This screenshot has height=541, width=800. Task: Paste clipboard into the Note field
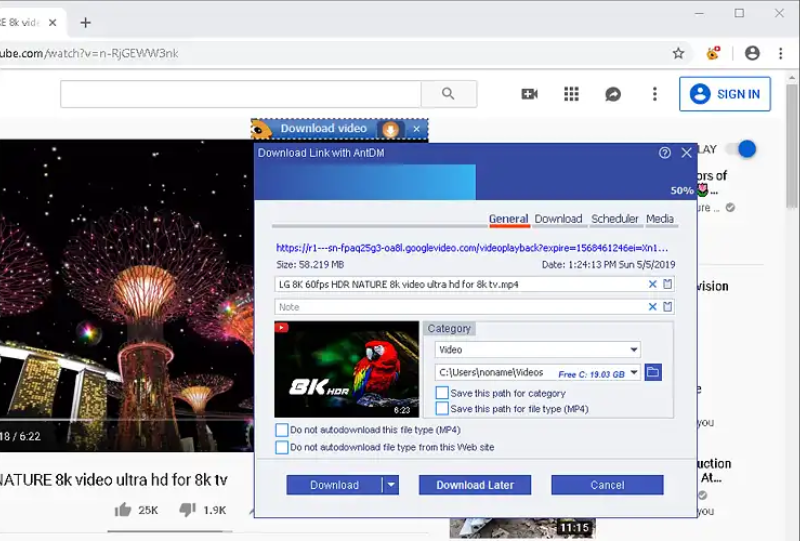tap(667, 307)
